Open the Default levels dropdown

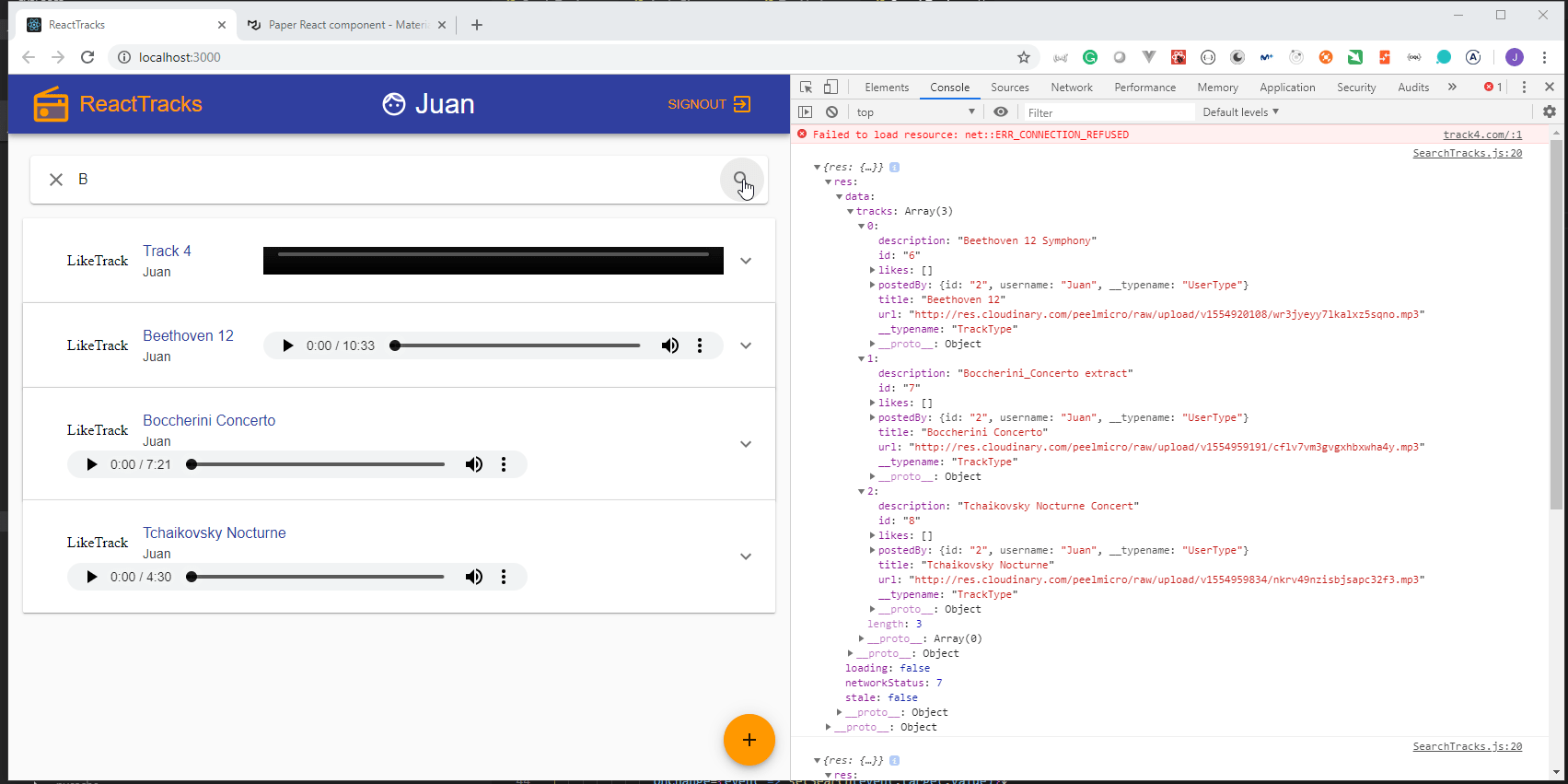coord(1241,112)
